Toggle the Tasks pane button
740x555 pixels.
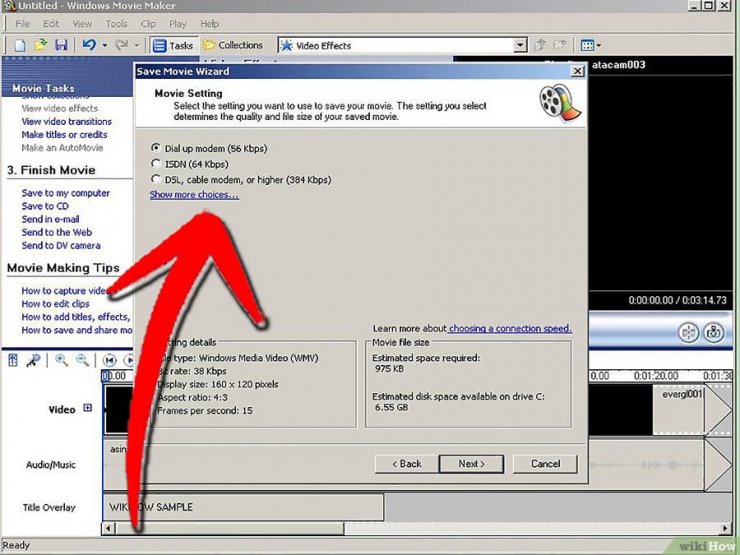[x=174, y=46]
